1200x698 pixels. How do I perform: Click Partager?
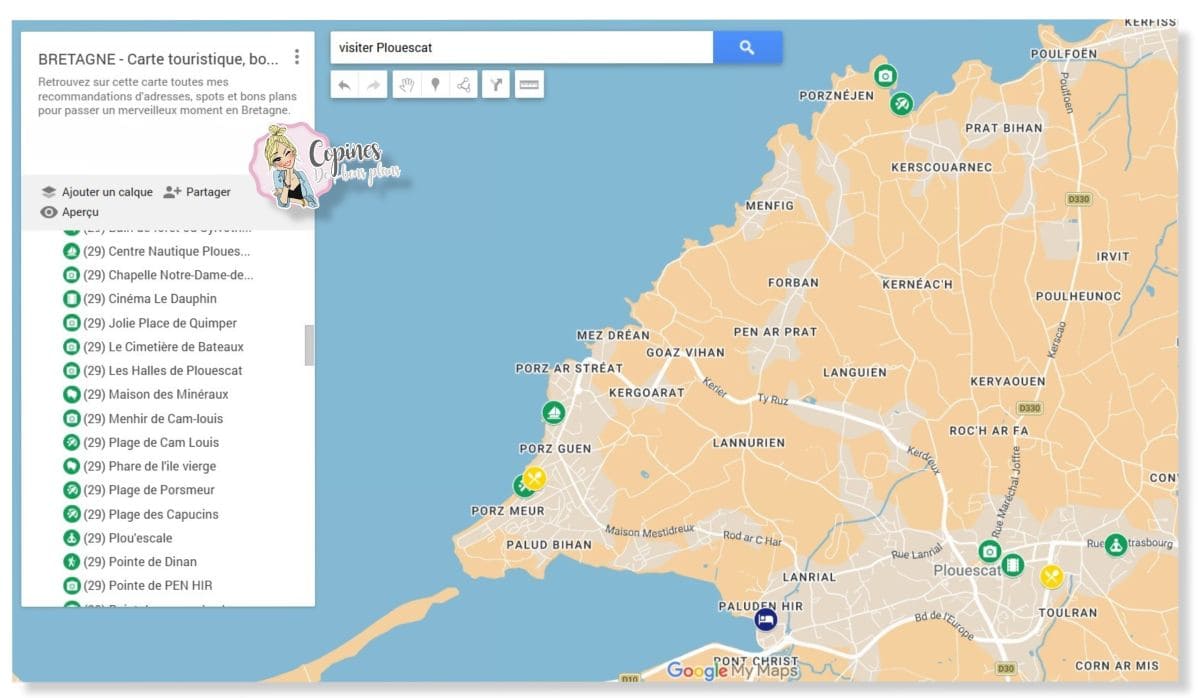coord(197,192)
